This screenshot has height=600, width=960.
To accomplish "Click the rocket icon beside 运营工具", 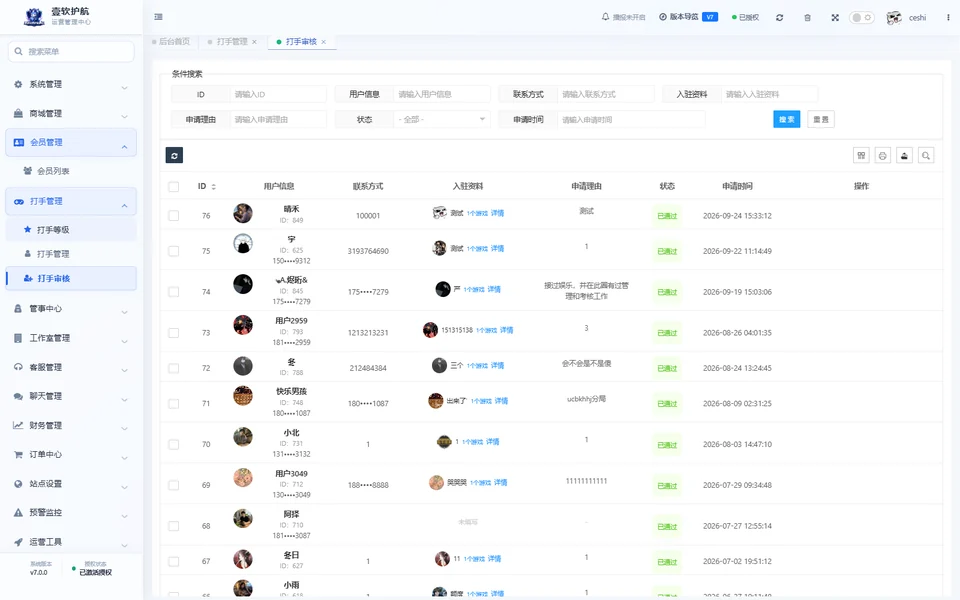I will pyautogui.click(x=18, y=542).
